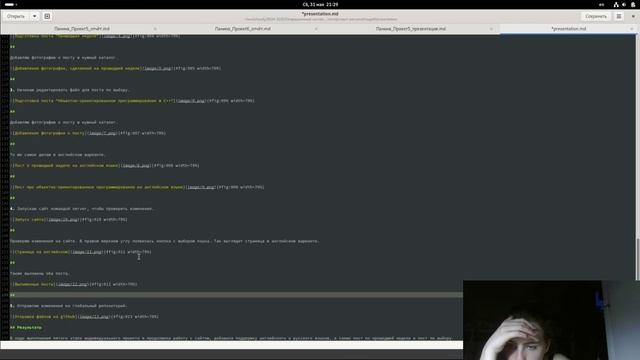Click the '## Результаты' heading line
The width and height of the screenshot is (640, 360).
[x=26, y=327]
